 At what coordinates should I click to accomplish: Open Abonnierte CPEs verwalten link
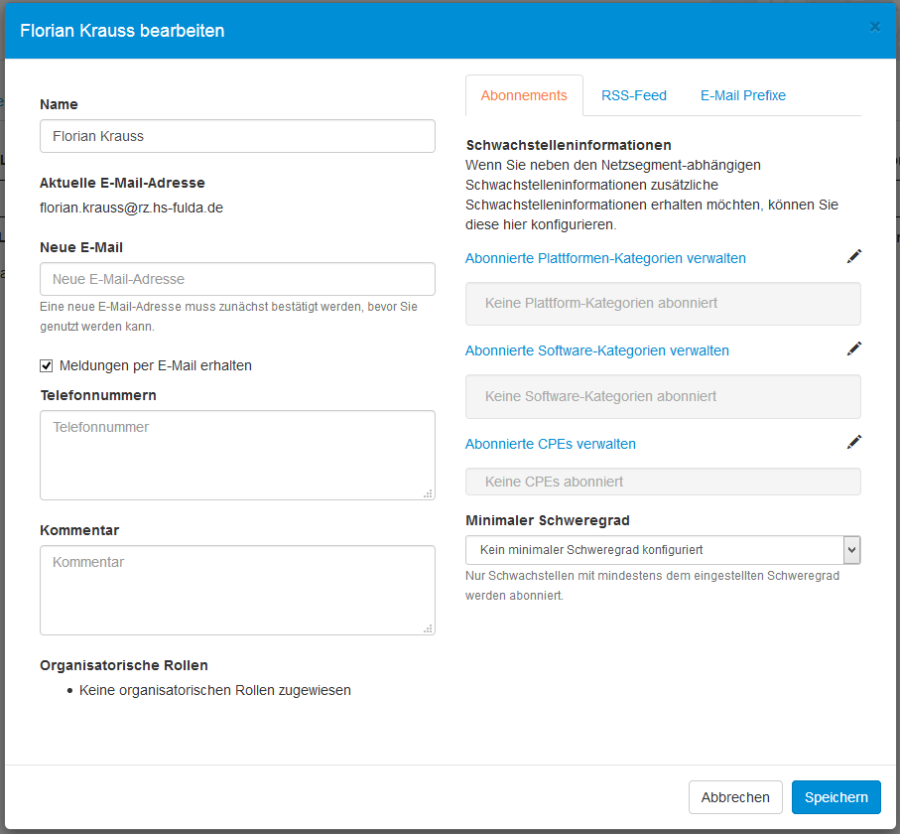[x=552, y=443]
